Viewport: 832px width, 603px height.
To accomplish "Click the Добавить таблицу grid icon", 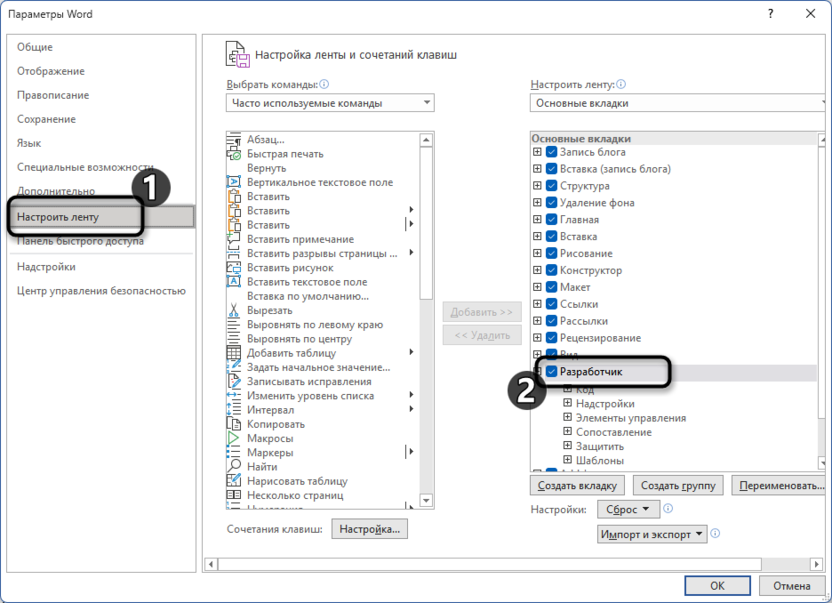I will (x=234, y=354).
